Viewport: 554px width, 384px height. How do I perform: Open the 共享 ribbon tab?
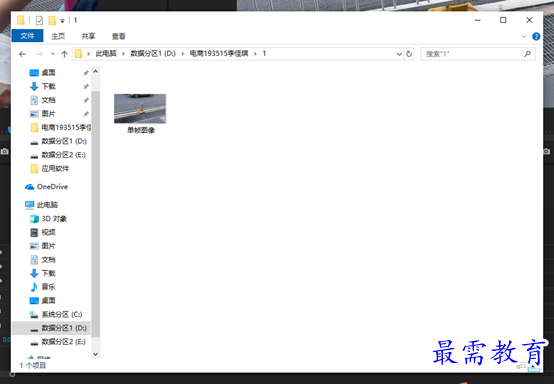tap(88, 36)
